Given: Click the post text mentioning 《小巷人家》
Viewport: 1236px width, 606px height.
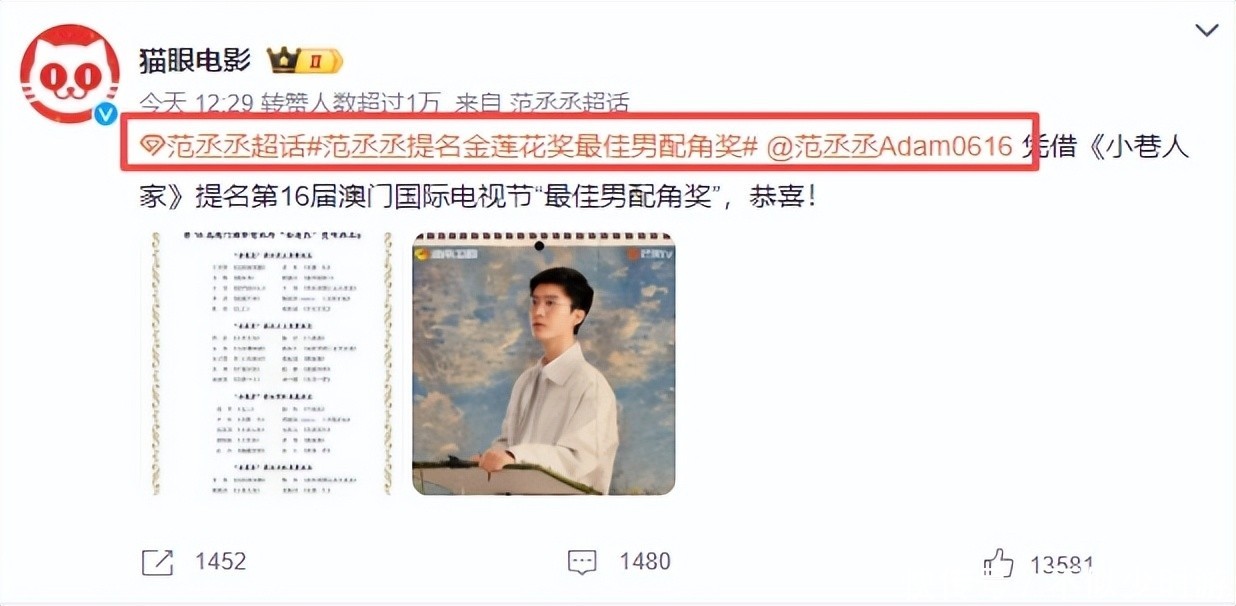Looking at the screenshot, I should (664, 172).
